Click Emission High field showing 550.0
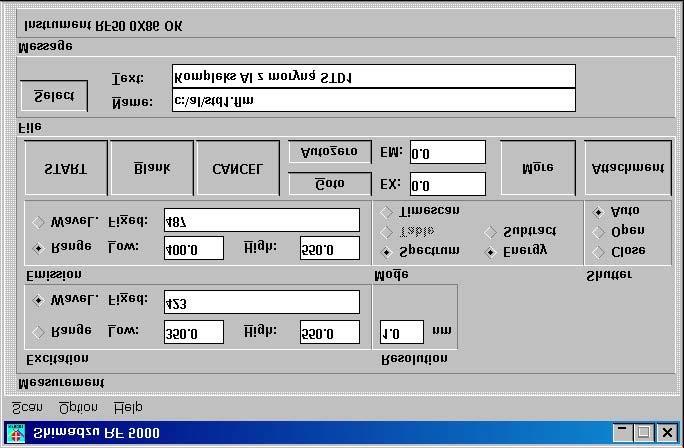 coord(330,248)
